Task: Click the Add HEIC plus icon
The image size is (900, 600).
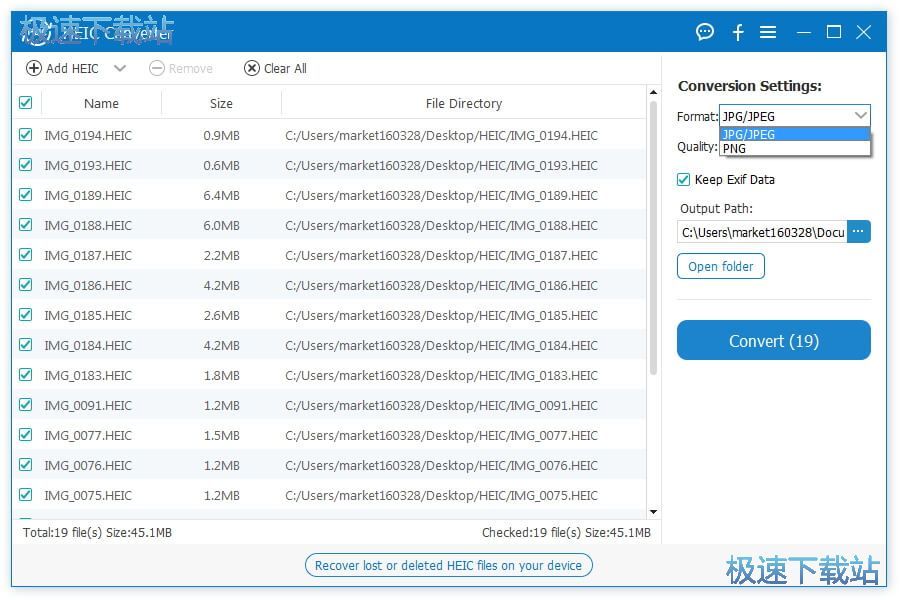Action: (34, 68)
